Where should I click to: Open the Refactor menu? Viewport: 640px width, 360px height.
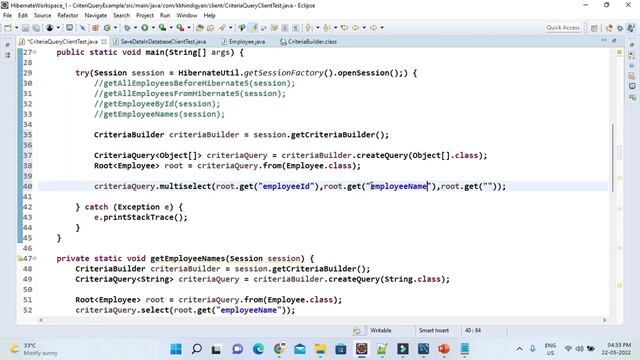[x=68, y=16]
